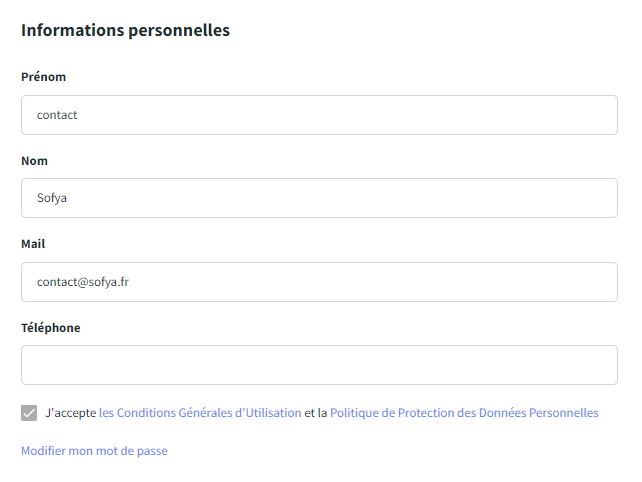Click the right end of the Téléphone field
Image resolution: width=642 pixels, height=482 pixels.
pos(600,365)
